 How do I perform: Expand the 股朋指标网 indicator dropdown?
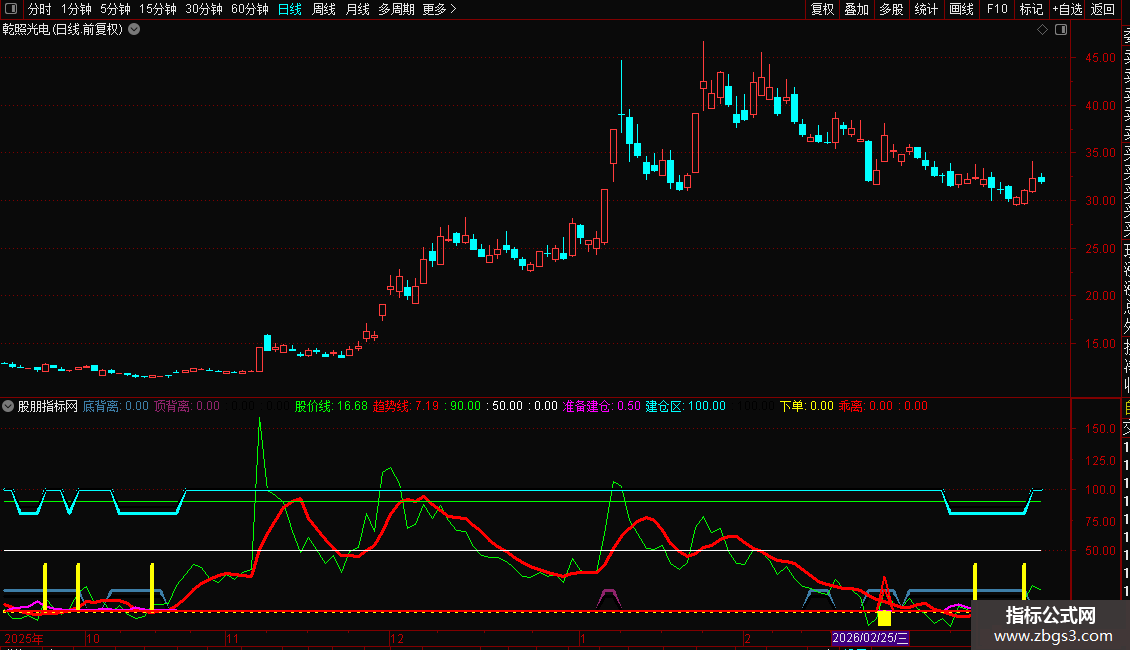coord(9,407)
